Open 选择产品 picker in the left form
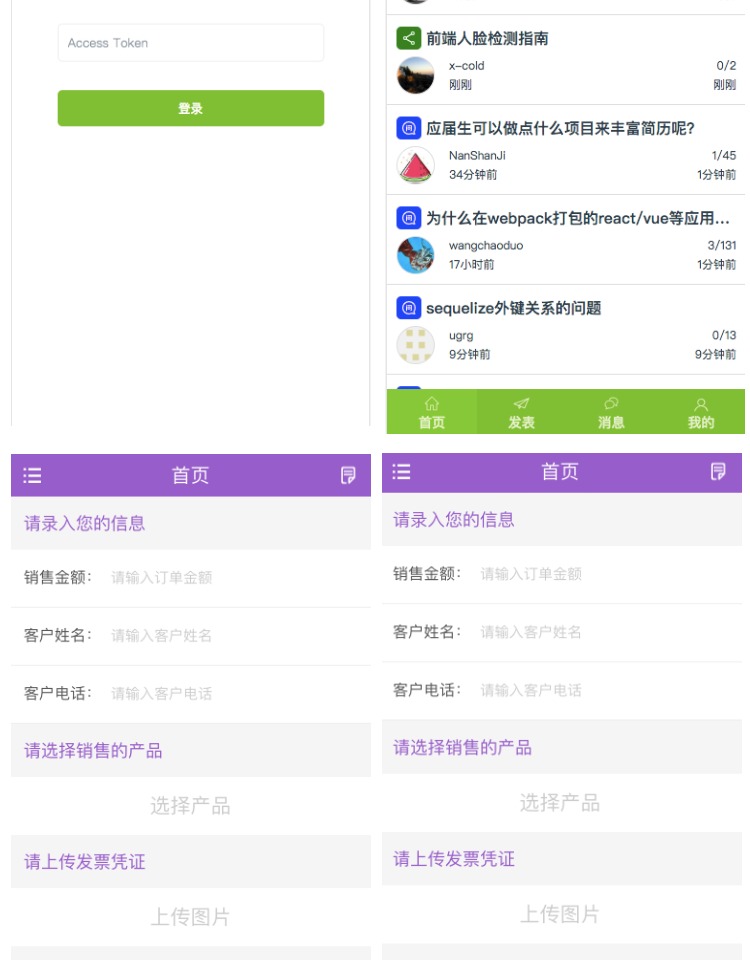 point(190,806)
